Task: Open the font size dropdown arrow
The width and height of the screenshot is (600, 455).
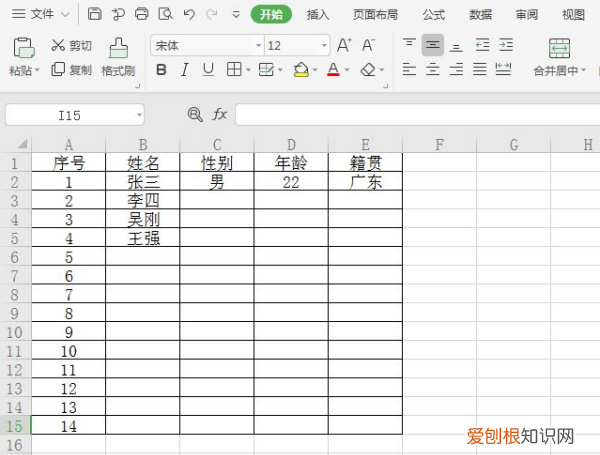Action: pyautogui.click(x=324, y=46)
